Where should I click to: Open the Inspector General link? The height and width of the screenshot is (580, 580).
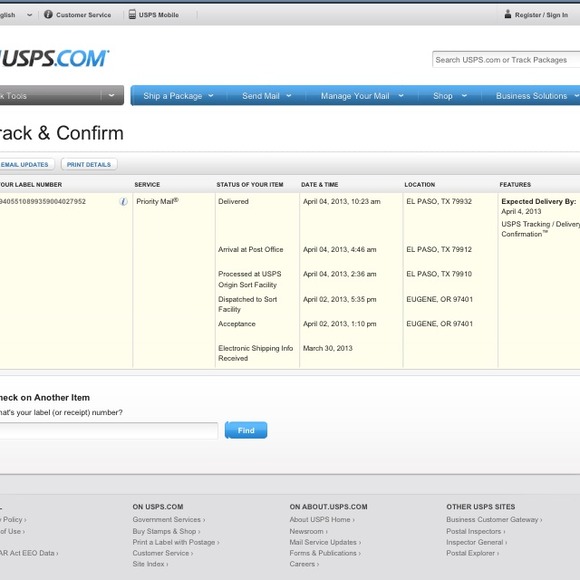pyautogui.click(x=476, y=542)
